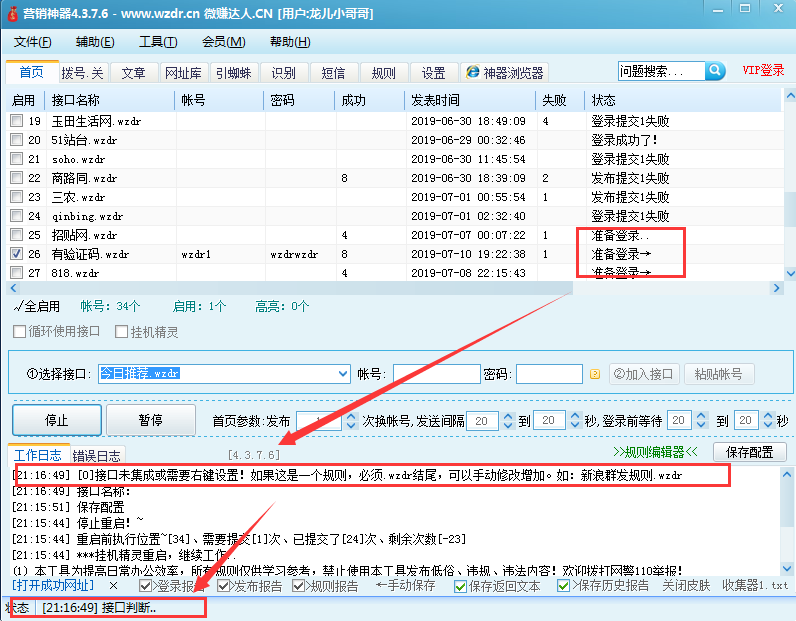The width and height of the screenshot is (796, 621).
Task: Toggle 循环使用接口 checkbox
Action: [19, 332]
